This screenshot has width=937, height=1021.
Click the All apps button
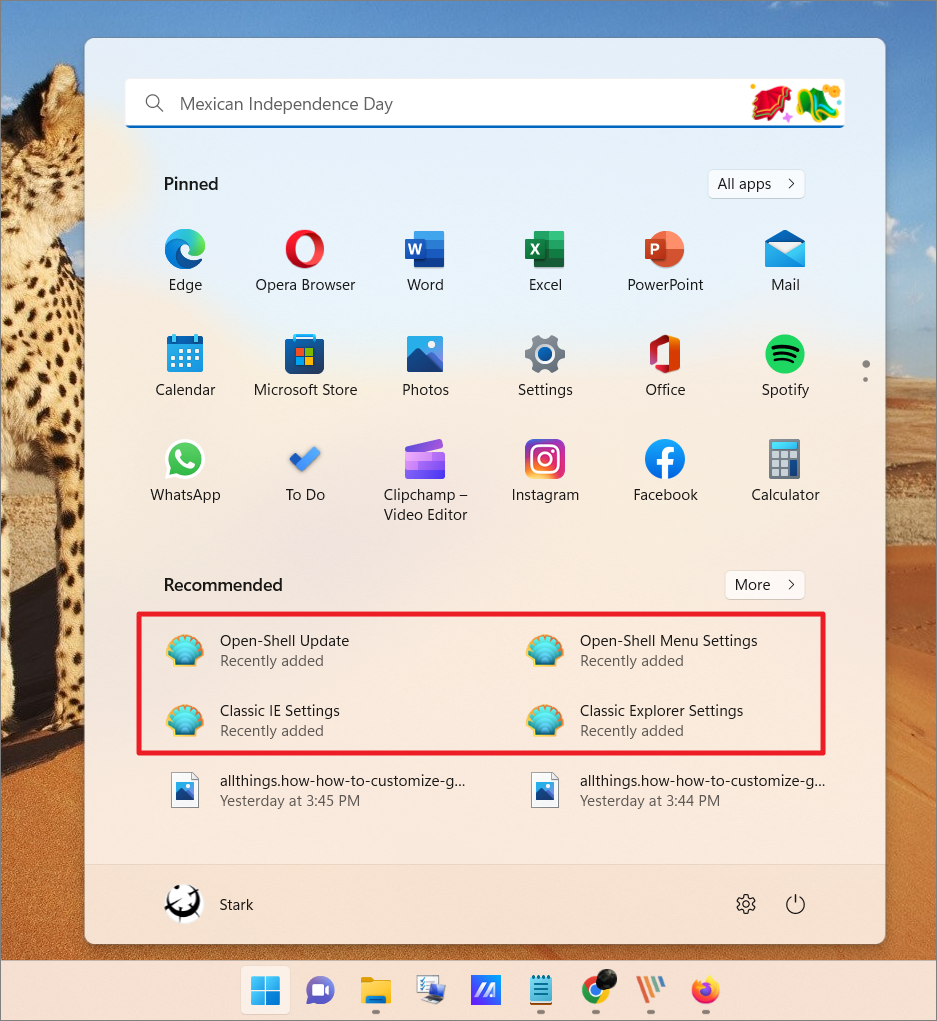(x=756, y=184)
